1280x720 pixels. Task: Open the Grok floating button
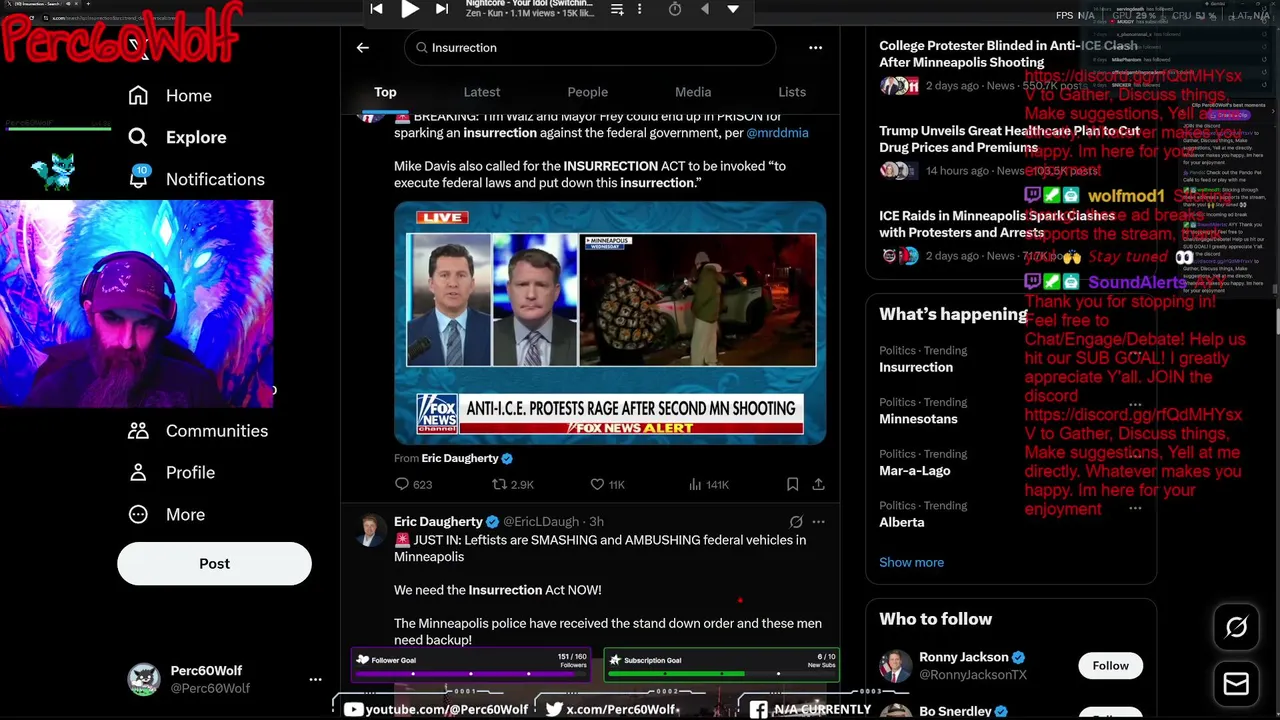(x=1236, y=628)
